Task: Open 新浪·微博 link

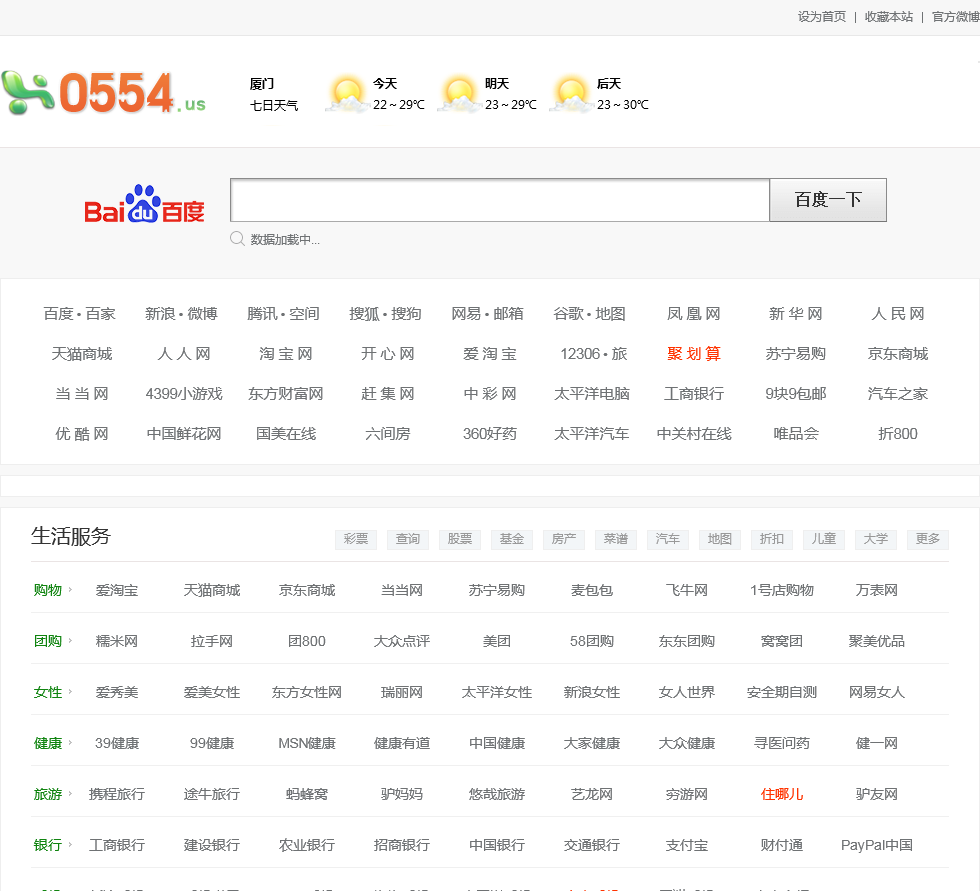Action: (181, 314)
